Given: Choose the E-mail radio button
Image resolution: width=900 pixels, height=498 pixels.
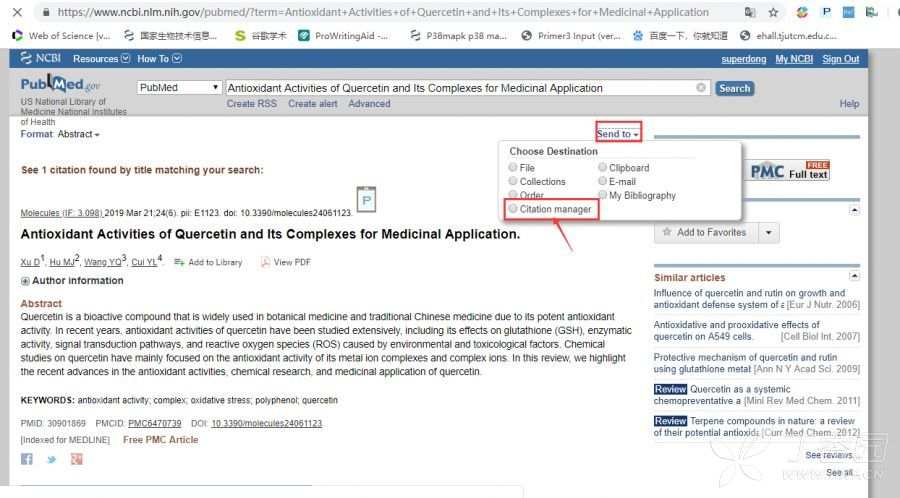Looking at the screenshot, I should (602, 182).
